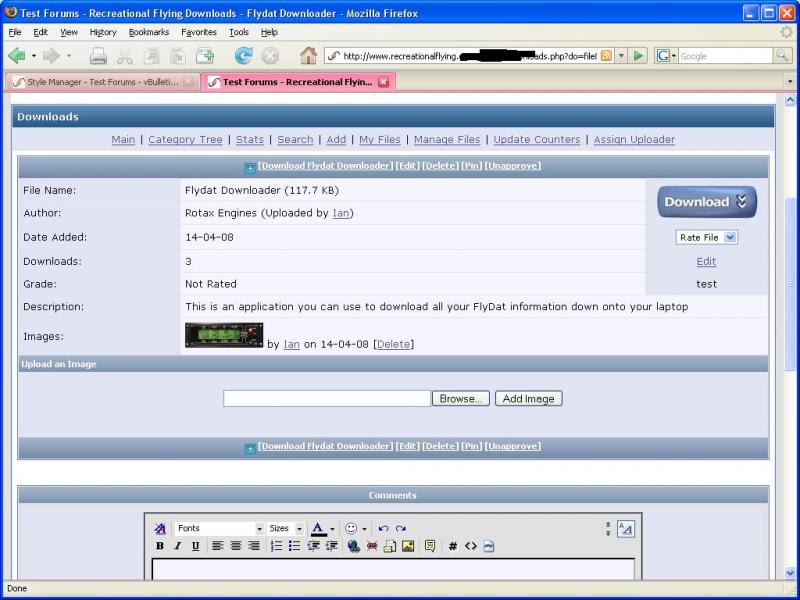
Task: Wrap selection in HTML tags icon
Action: tap(470, 546)
